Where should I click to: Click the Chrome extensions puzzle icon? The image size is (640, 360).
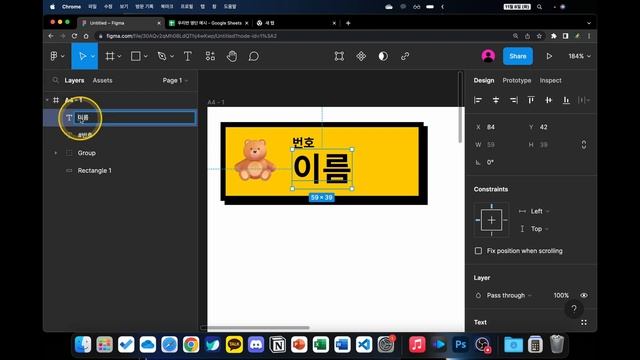click(553, 36)
